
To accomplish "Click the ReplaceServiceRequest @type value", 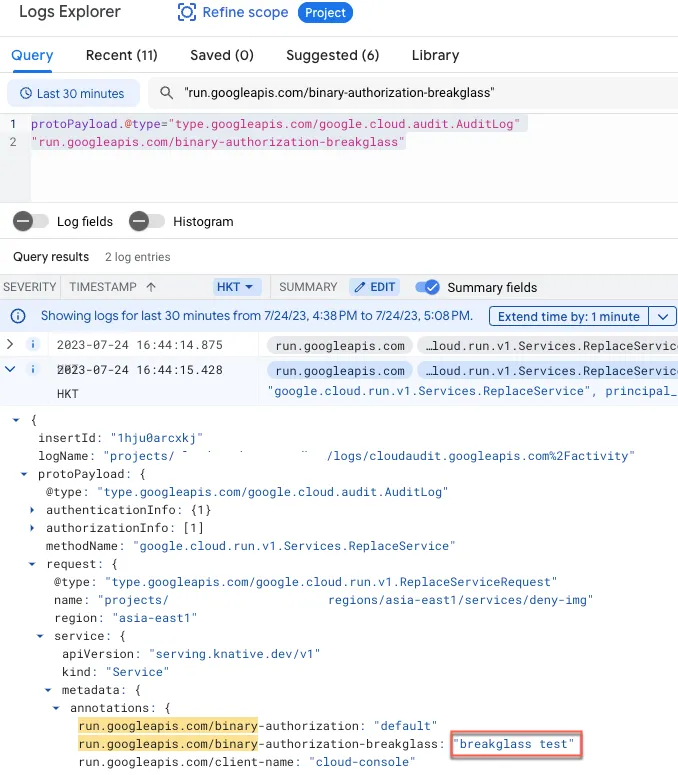I will pyautogui.click(x=331, y=582).
